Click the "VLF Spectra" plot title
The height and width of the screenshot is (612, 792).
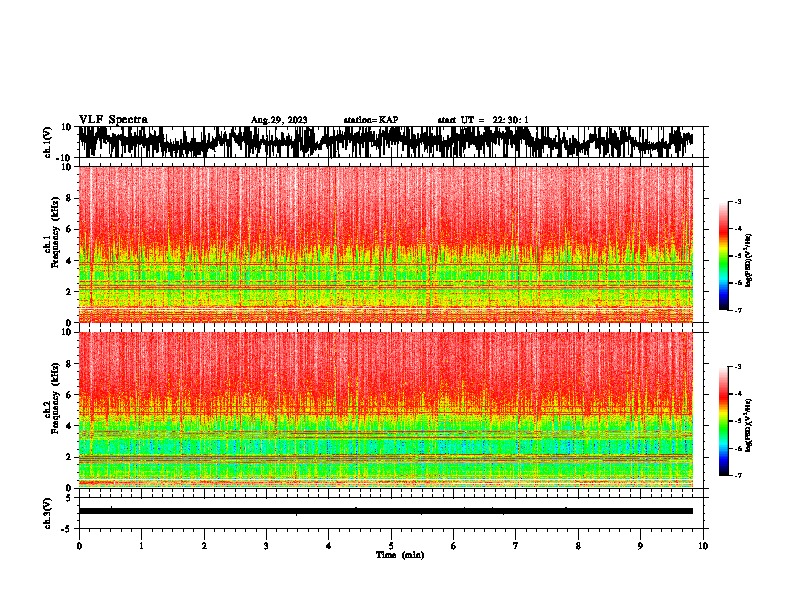(113, 119)
